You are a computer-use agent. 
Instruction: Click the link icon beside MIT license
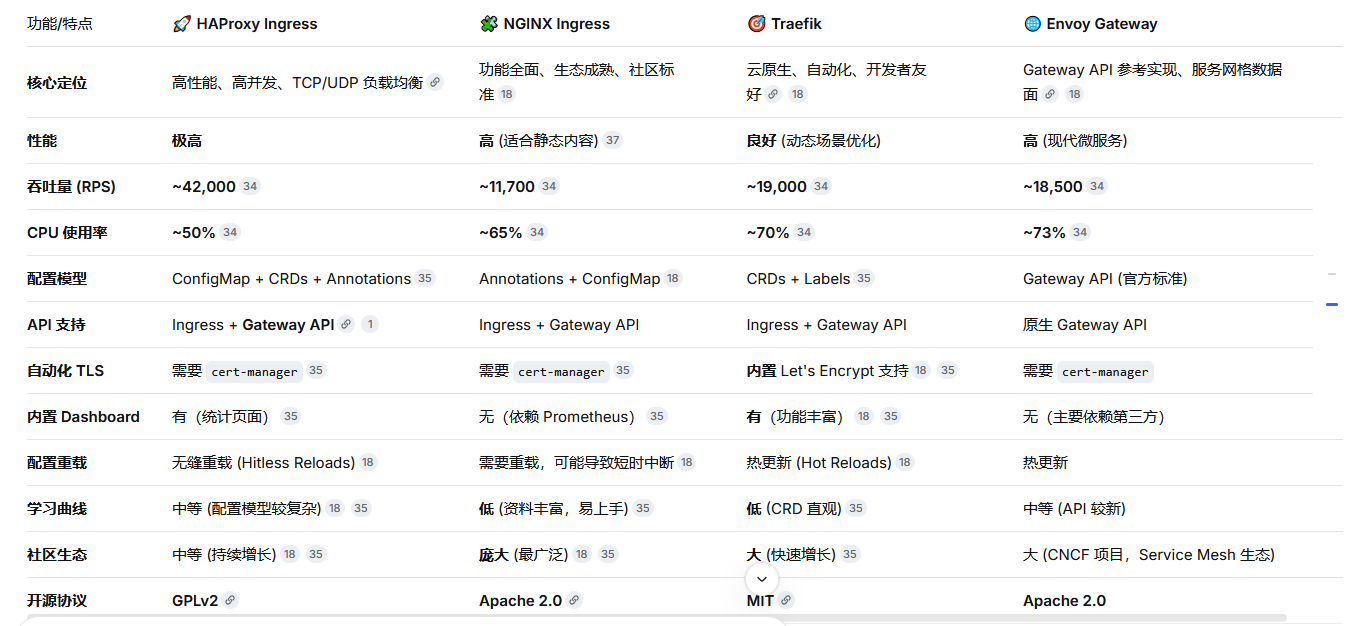[x=786, y=601]
